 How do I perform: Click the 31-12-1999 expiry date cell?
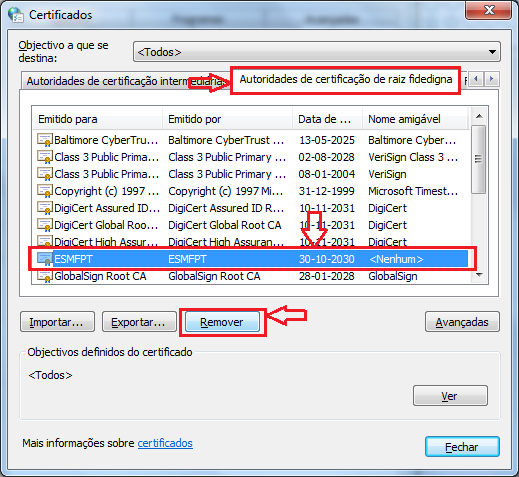327,191
